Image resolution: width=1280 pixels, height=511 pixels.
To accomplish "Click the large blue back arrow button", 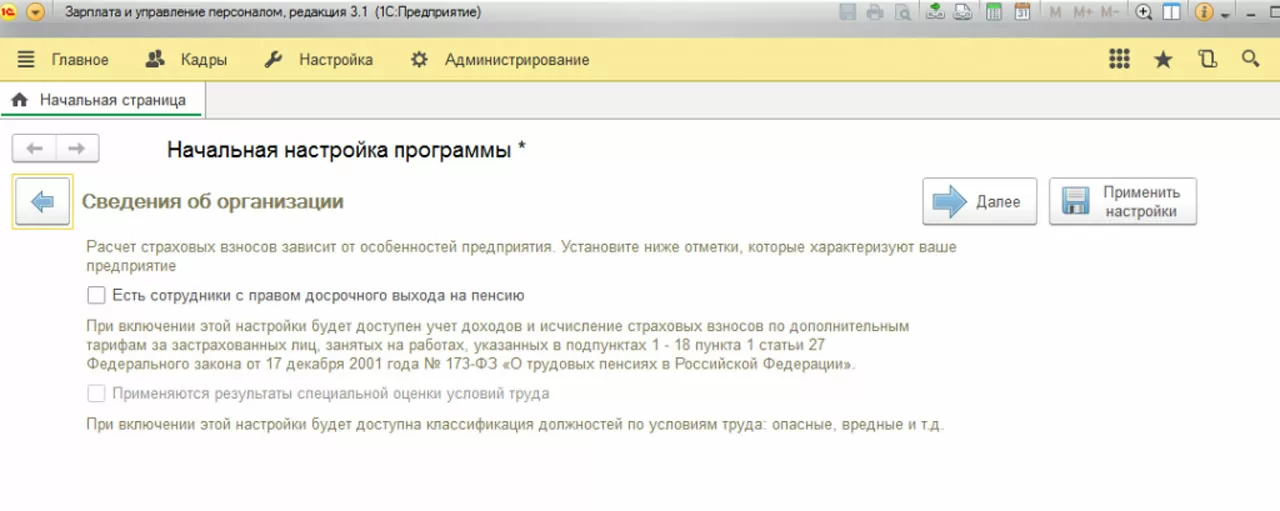I will coord(42,202).
